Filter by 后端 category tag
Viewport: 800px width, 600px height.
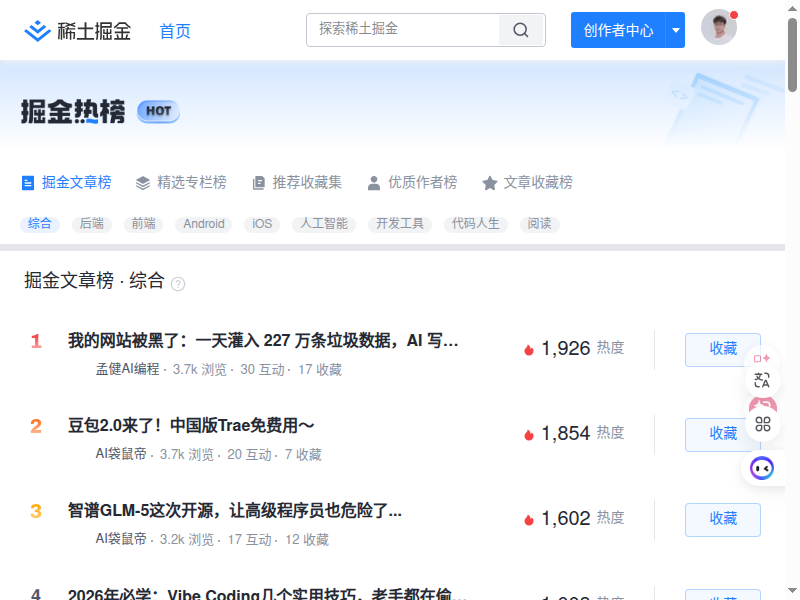92,224
